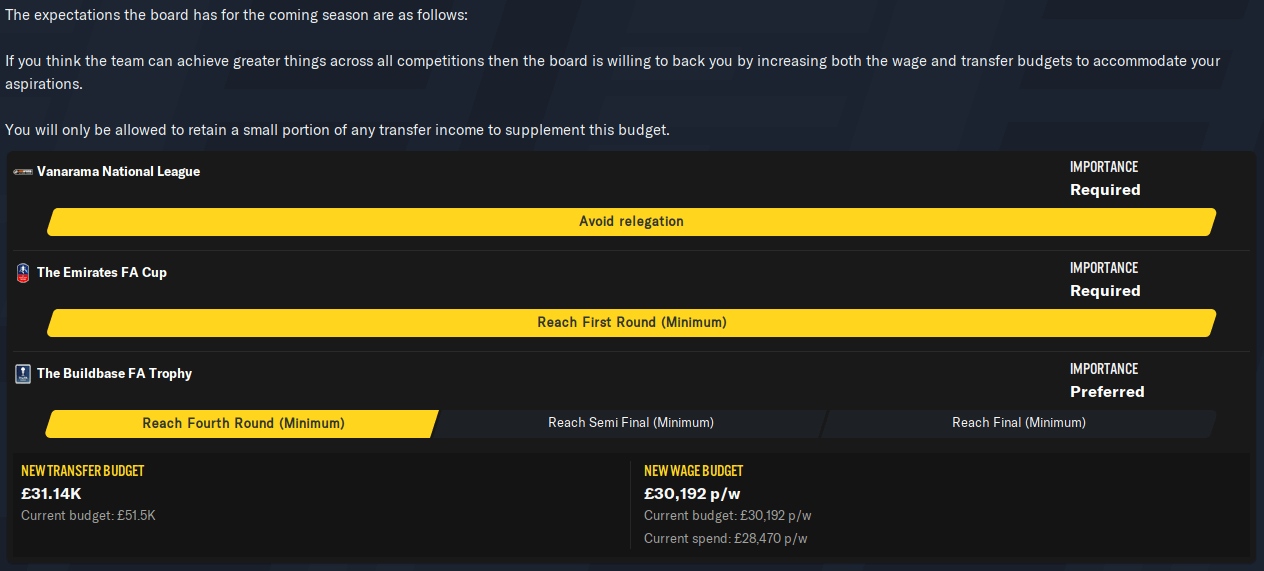Choose Reach Fourth Round (Minimum) option
Image resolution: width=1264 pixels, height=571 pixels.
(x=242, y=424)
